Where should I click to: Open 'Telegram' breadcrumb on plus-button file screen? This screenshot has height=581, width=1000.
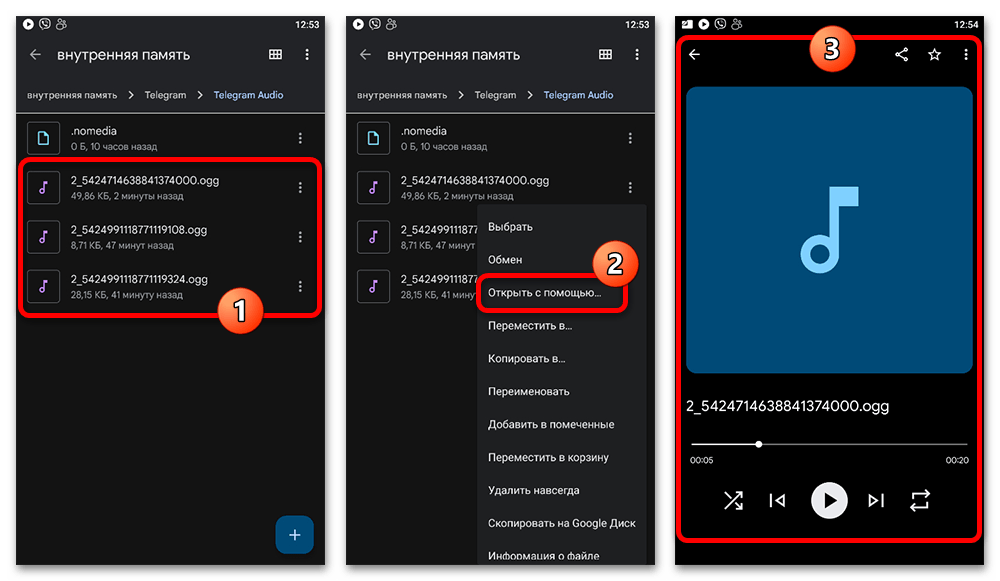point(165,95)
